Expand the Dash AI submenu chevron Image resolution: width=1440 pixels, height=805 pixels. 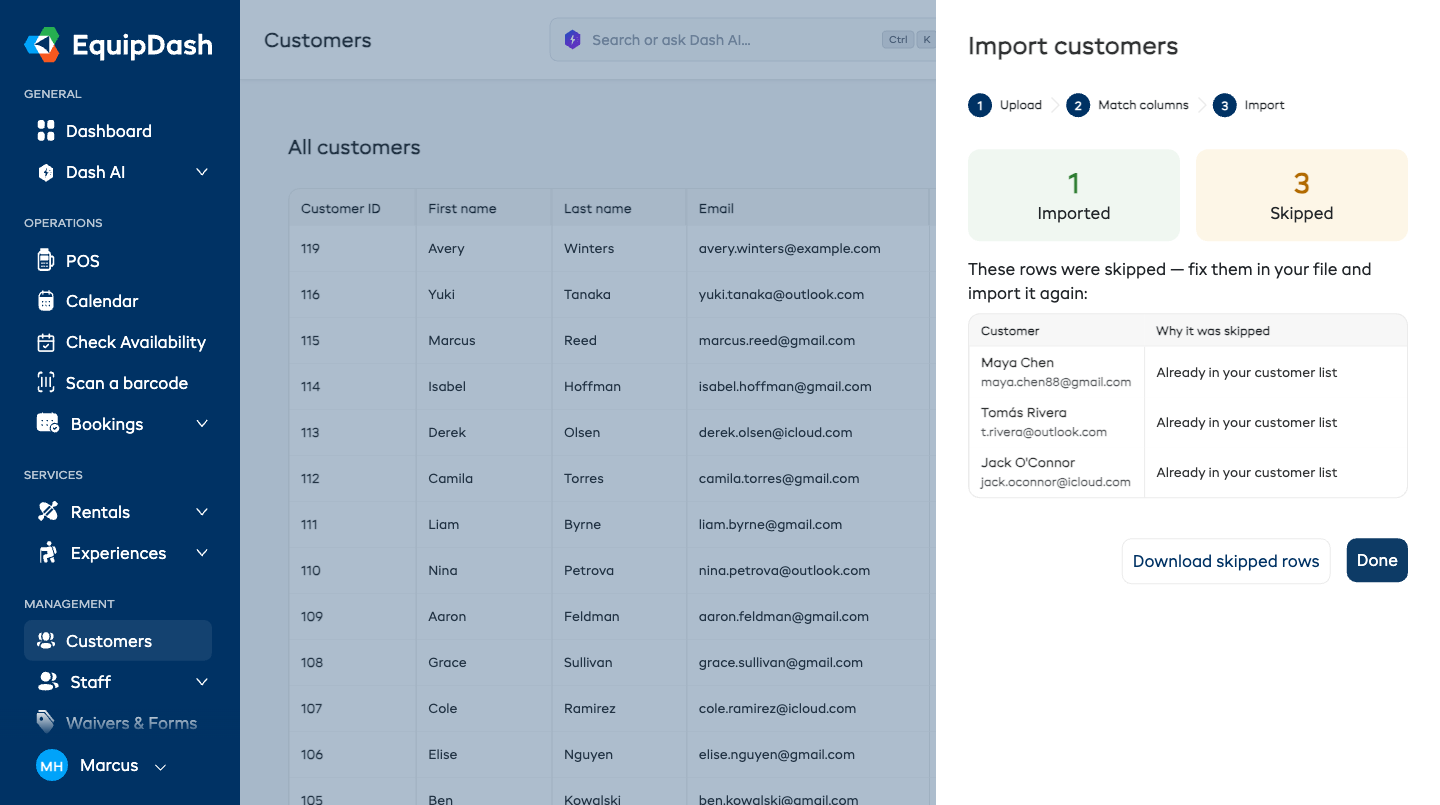click(x=202, y=172)
